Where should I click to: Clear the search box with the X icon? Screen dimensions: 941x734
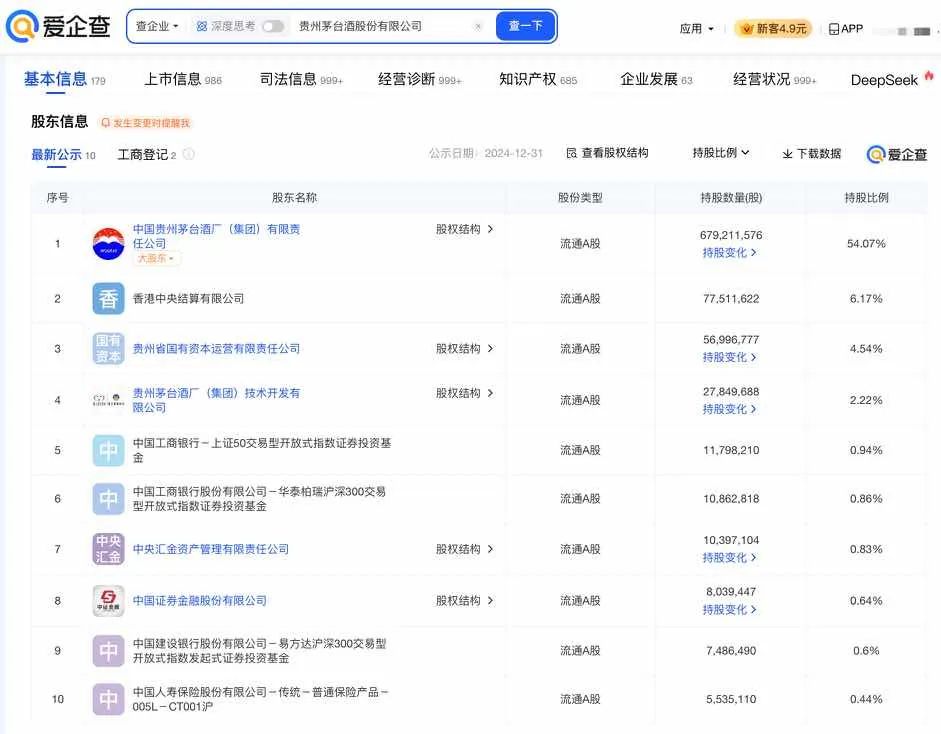(477, 26)
